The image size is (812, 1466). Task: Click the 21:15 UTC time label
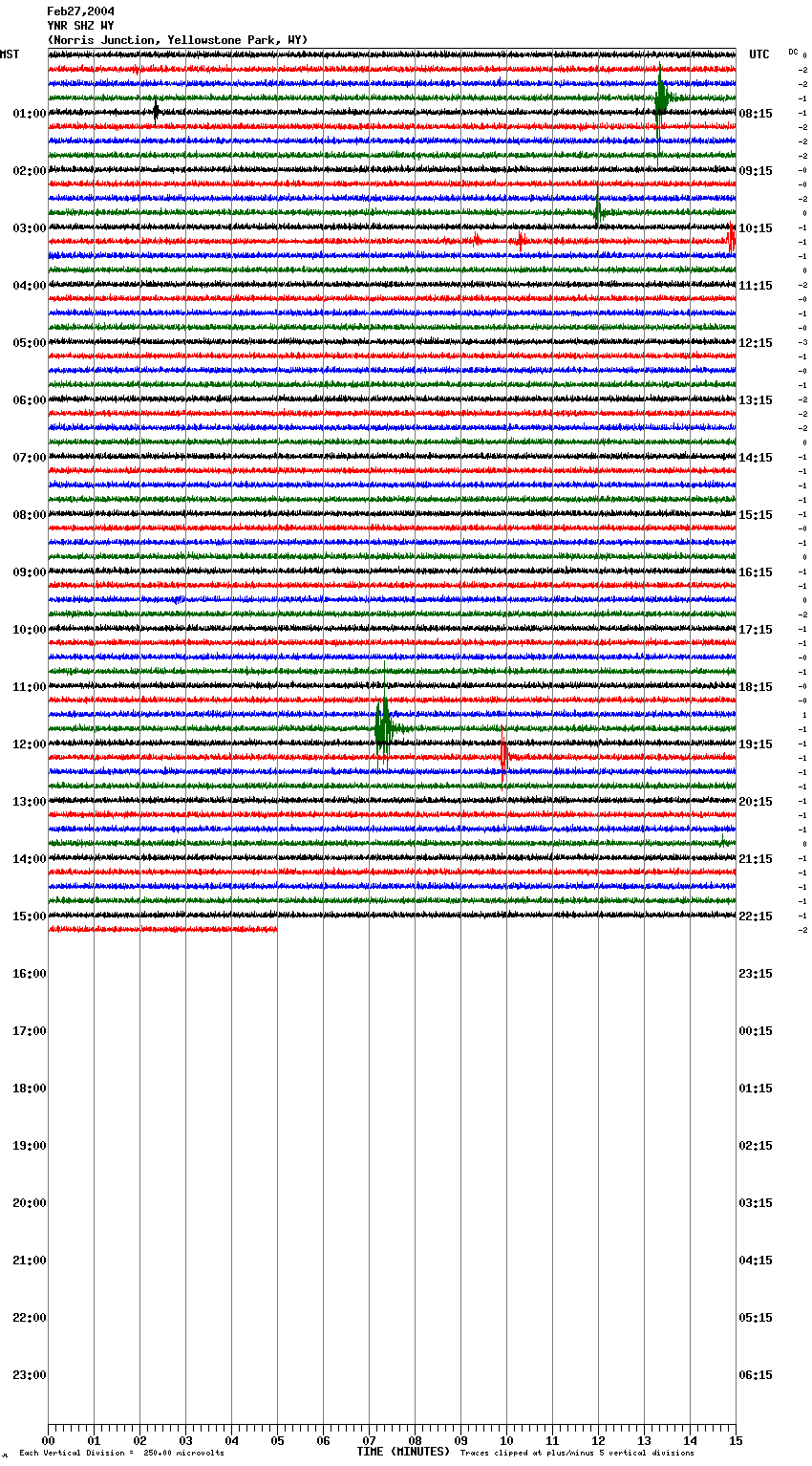756,859
